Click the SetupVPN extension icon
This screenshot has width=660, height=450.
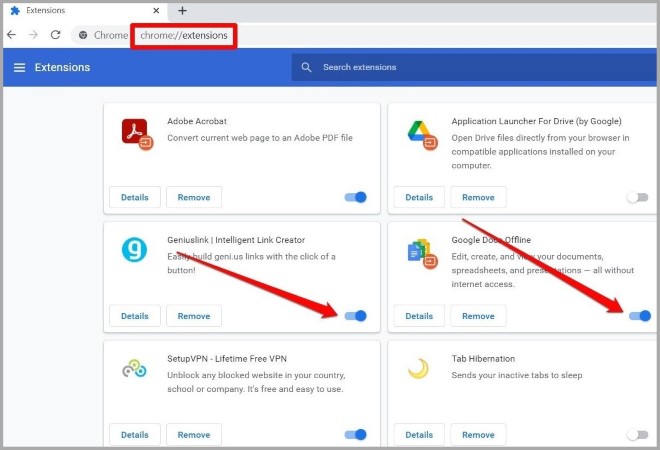tap(134, 368)
